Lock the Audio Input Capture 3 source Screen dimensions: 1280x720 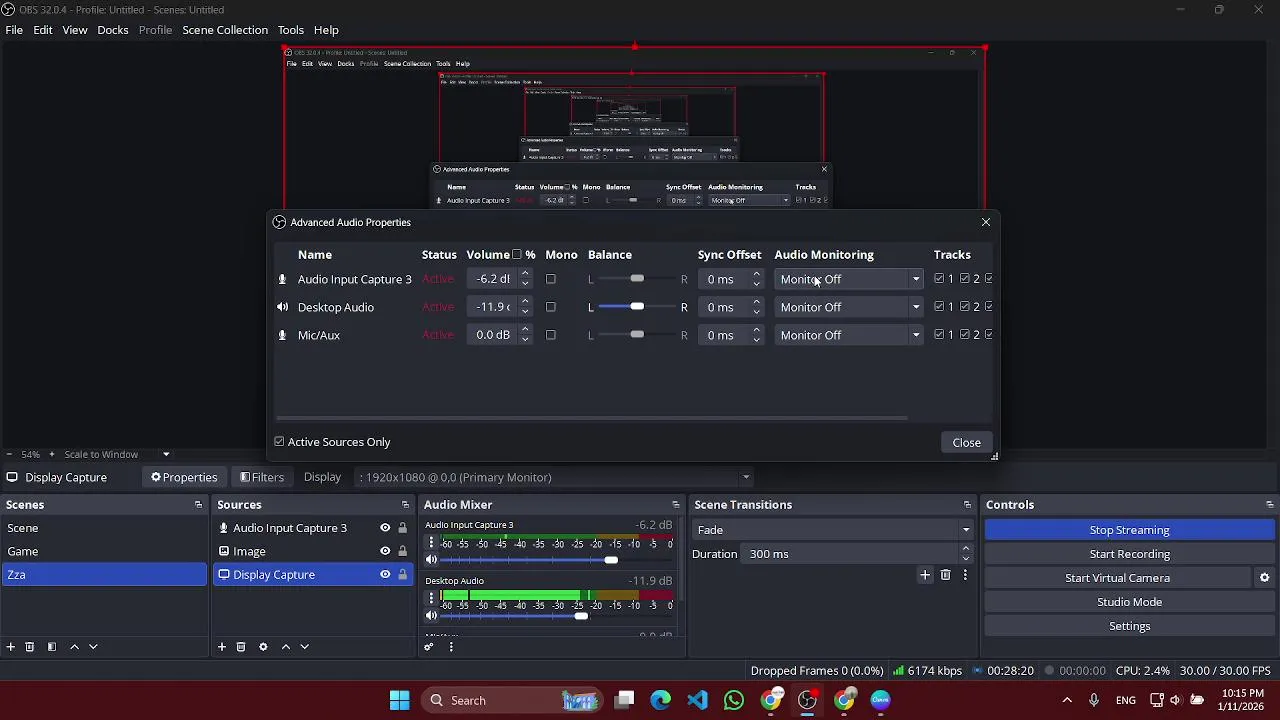[403, 528]
